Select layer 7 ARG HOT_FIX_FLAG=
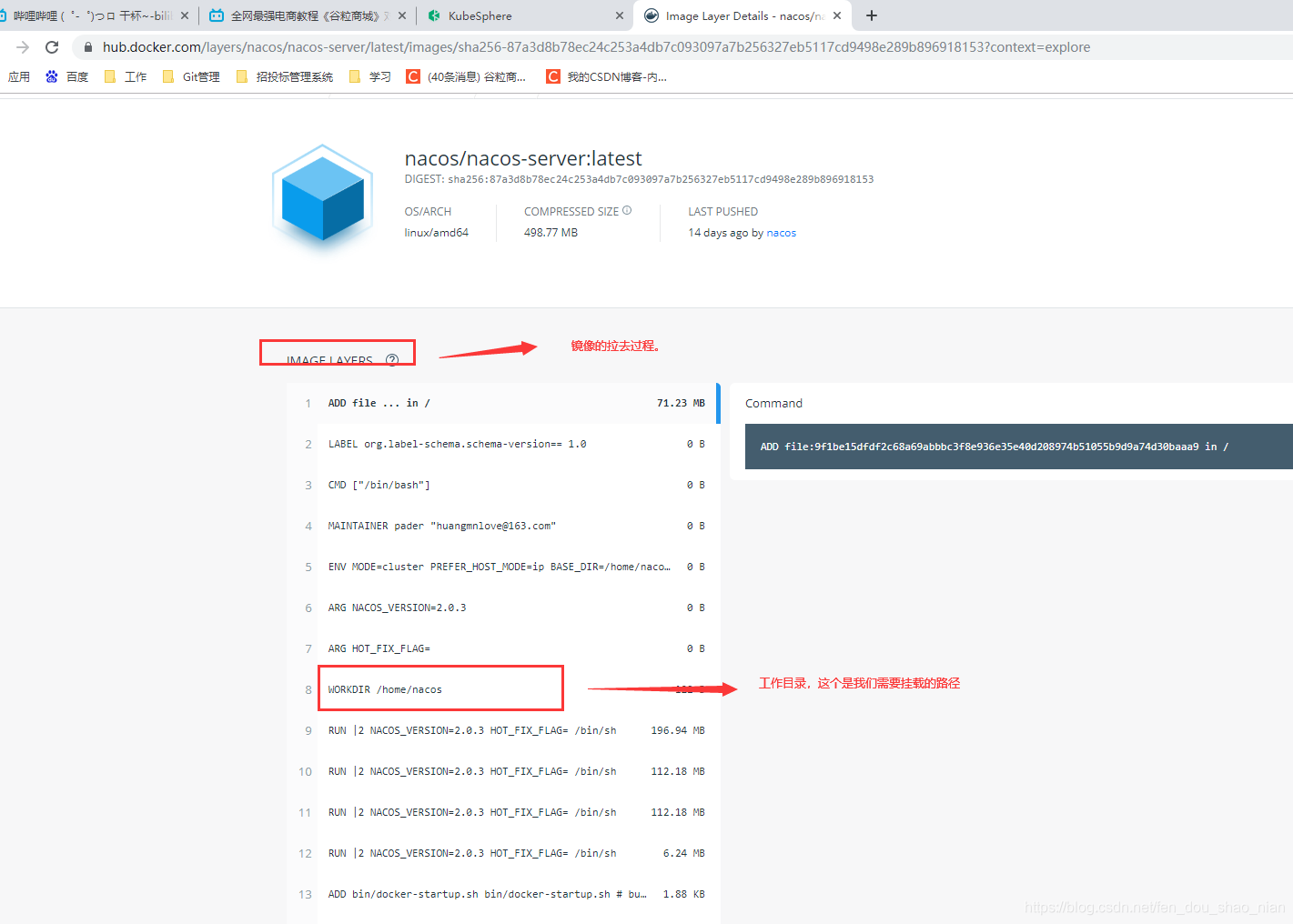 click(503, 648)
